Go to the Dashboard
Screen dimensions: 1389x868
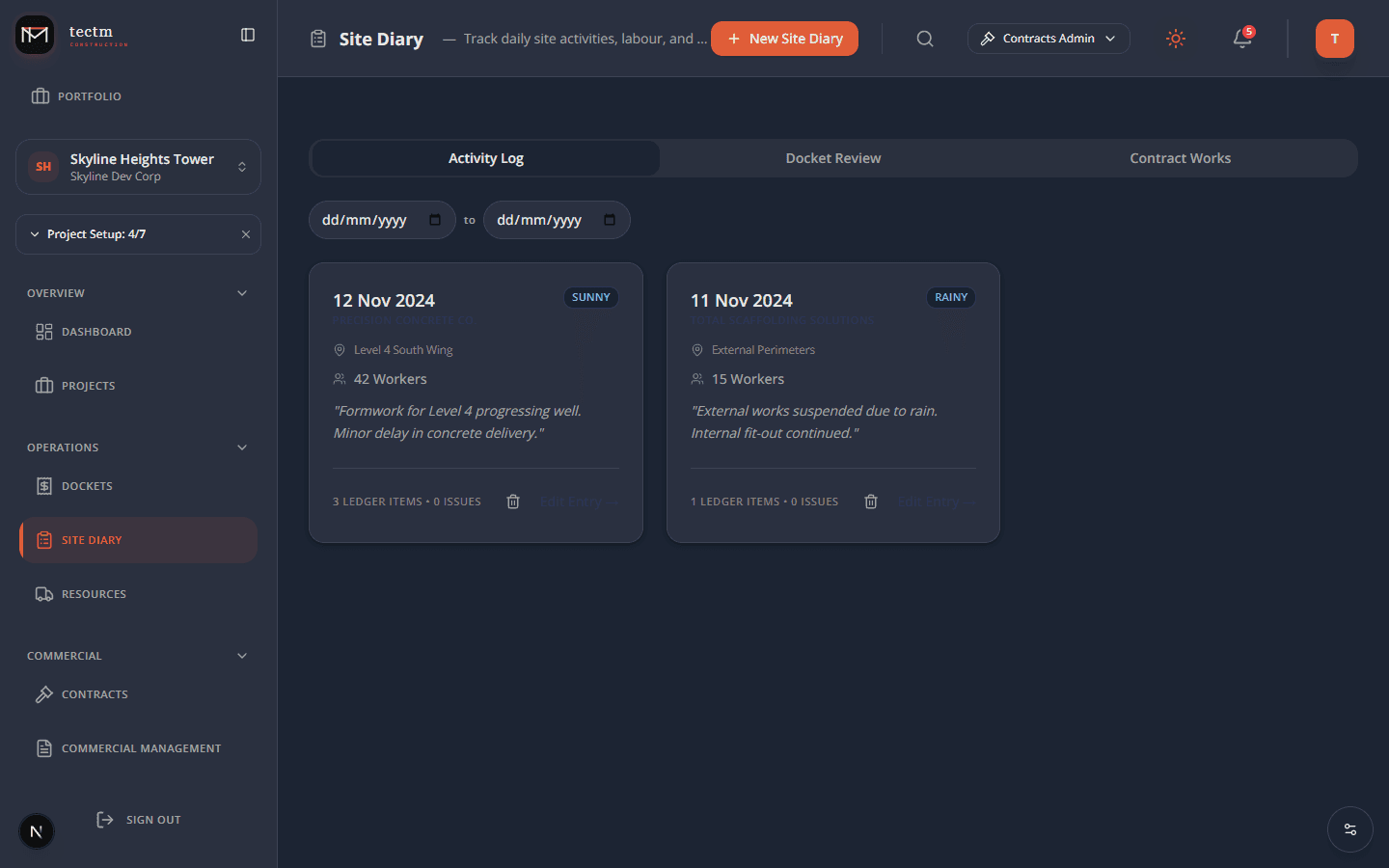click(x=96, y=331)
